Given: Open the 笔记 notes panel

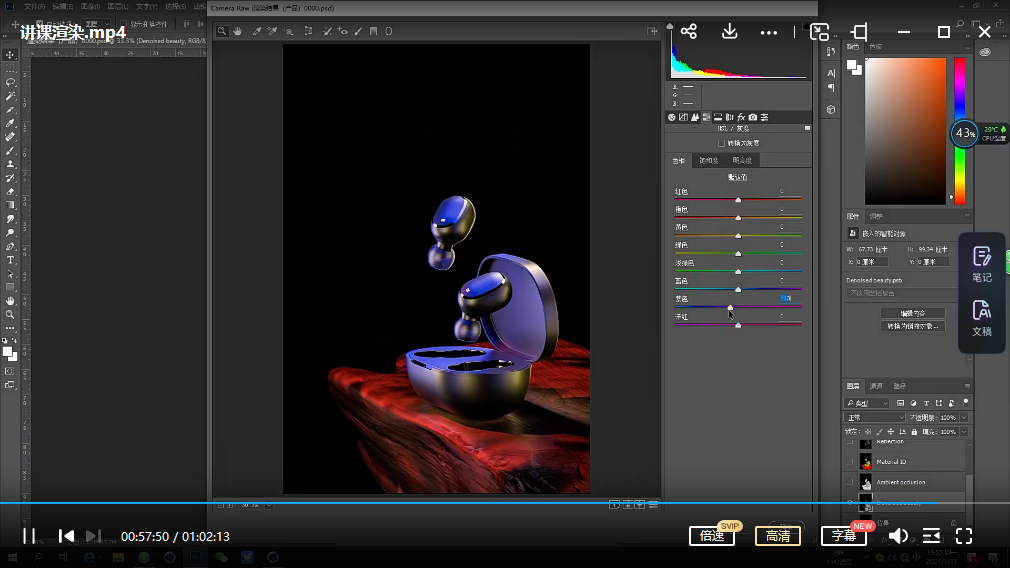Looking at the screenshot, I should click(982, 264).
